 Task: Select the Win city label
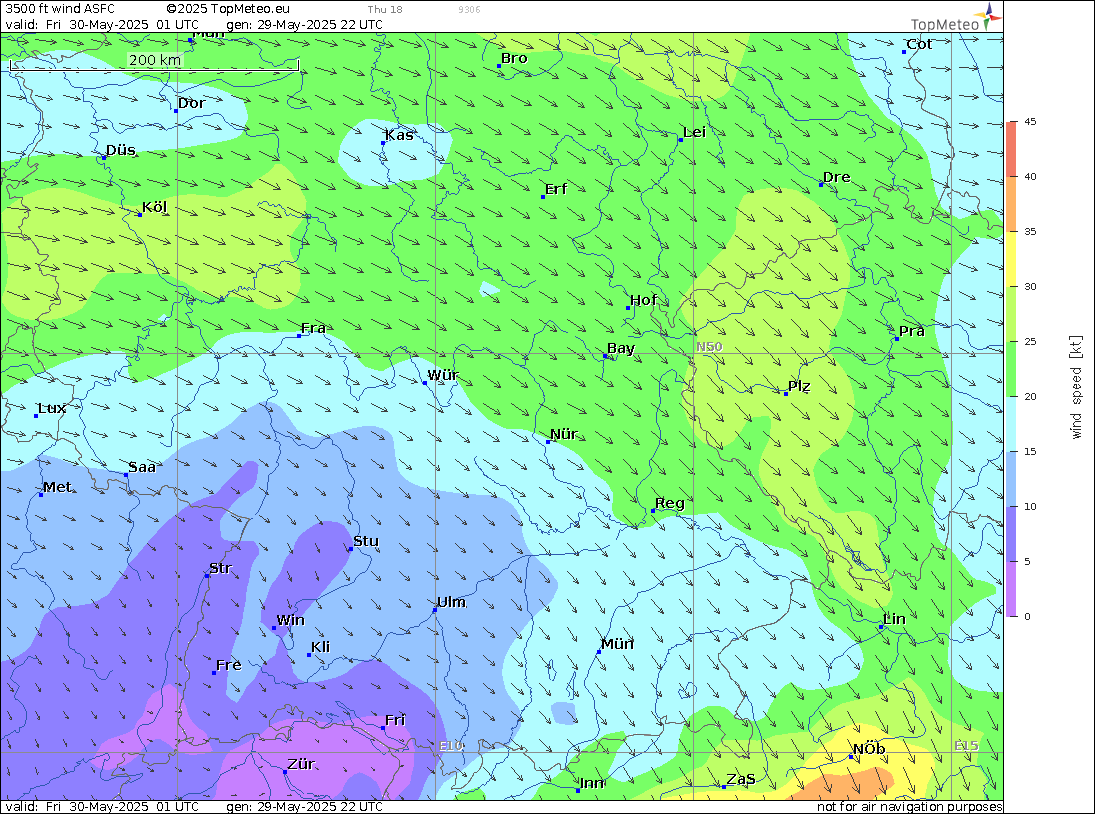pos(291,621)
